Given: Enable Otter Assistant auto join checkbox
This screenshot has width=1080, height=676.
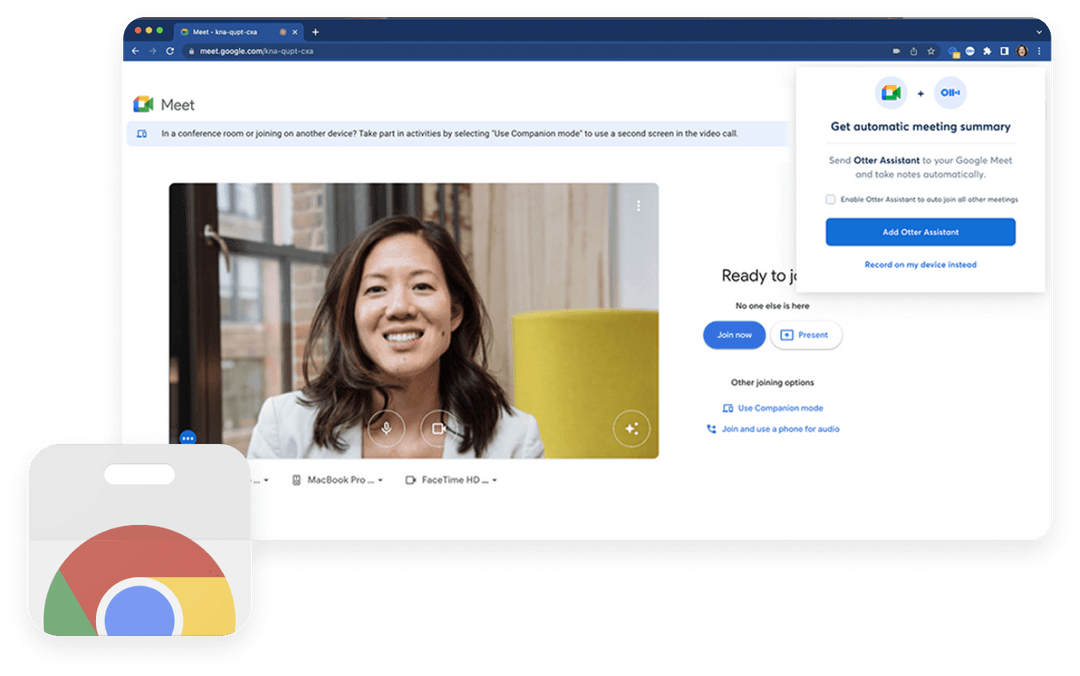Looking at the screenshot, I should coord(830,199).
